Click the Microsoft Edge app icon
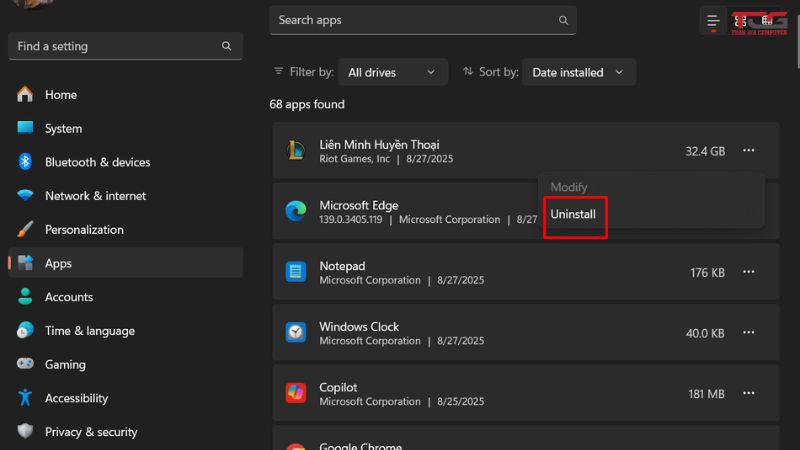The height and width of the screenshot is (450, 800). [x=295, y=211]
